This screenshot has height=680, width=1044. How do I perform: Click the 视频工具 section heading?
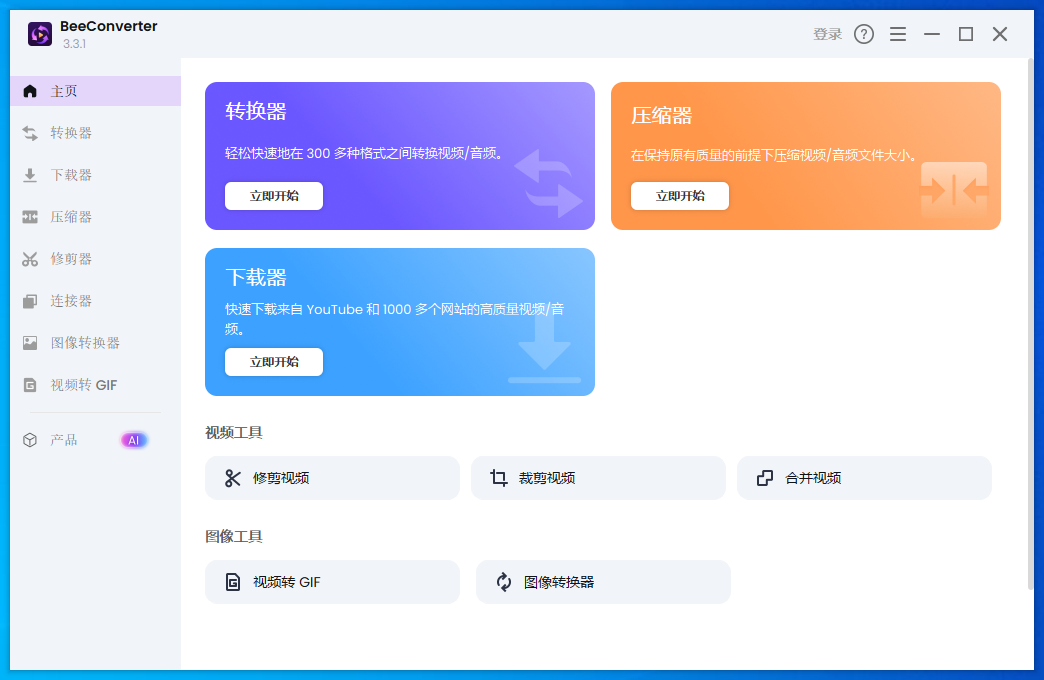coord(234,433)
